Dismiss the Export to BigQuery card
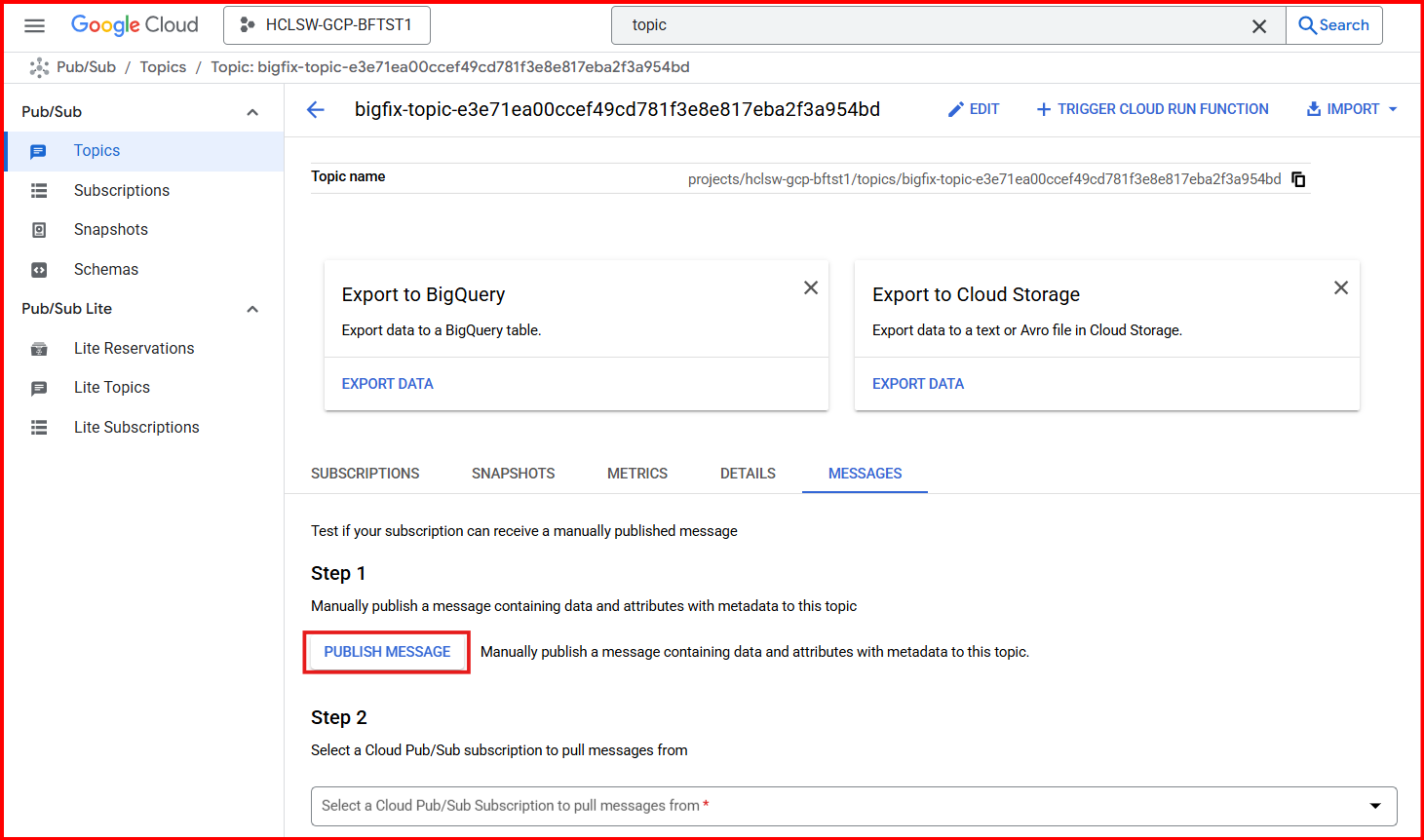This screenshot has height=840, width=1424. pos(810,287)
